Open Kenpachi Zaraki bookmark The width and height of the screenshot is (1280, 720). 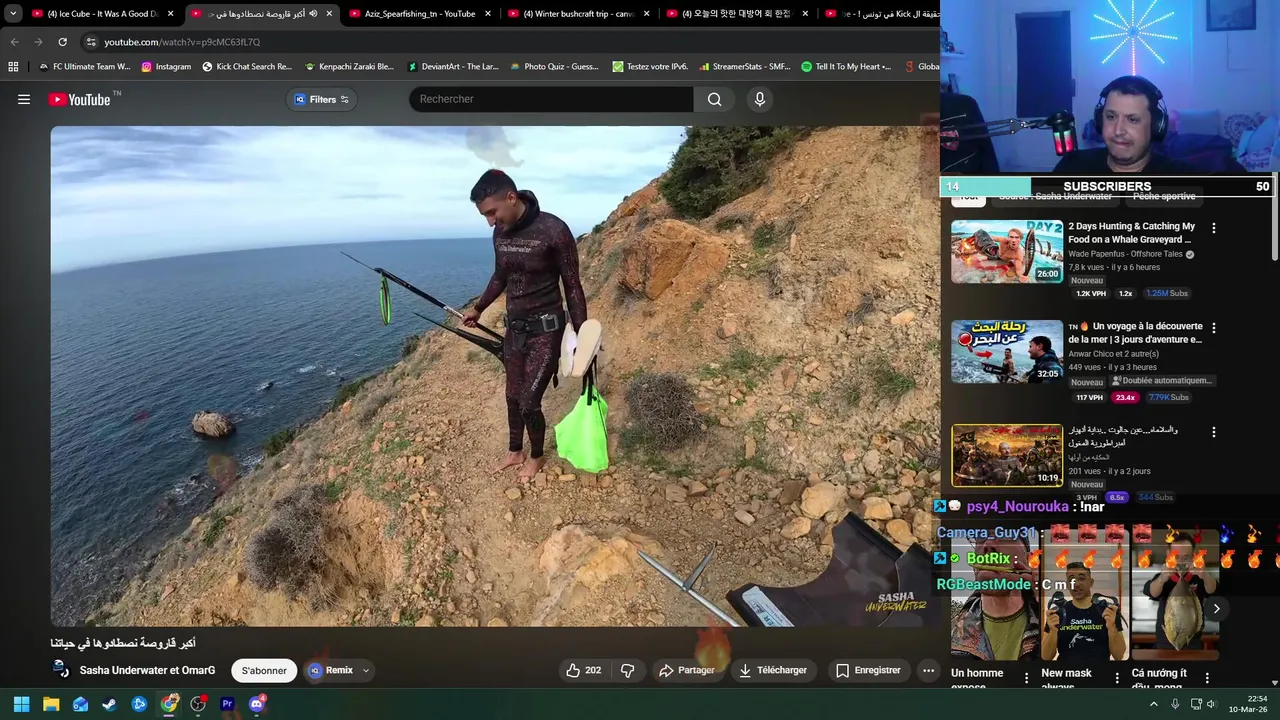[x=349, y=67]
